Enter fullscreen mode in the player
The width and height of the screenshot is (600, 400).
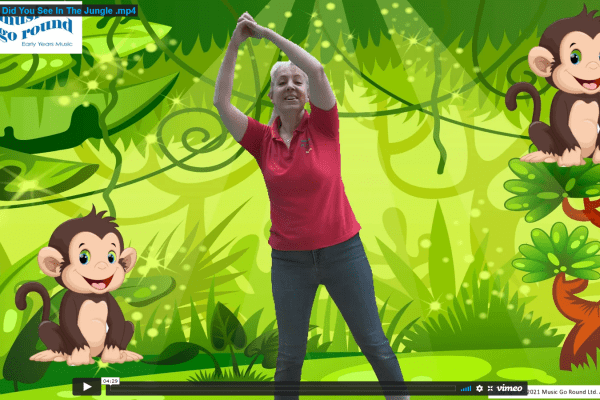click(490, 387)
